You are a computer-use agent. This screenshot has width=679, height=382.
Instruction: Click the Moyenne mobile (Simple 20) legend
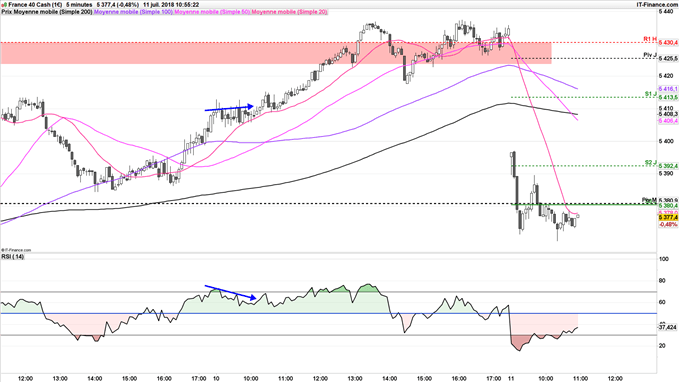tap(289, 12)
